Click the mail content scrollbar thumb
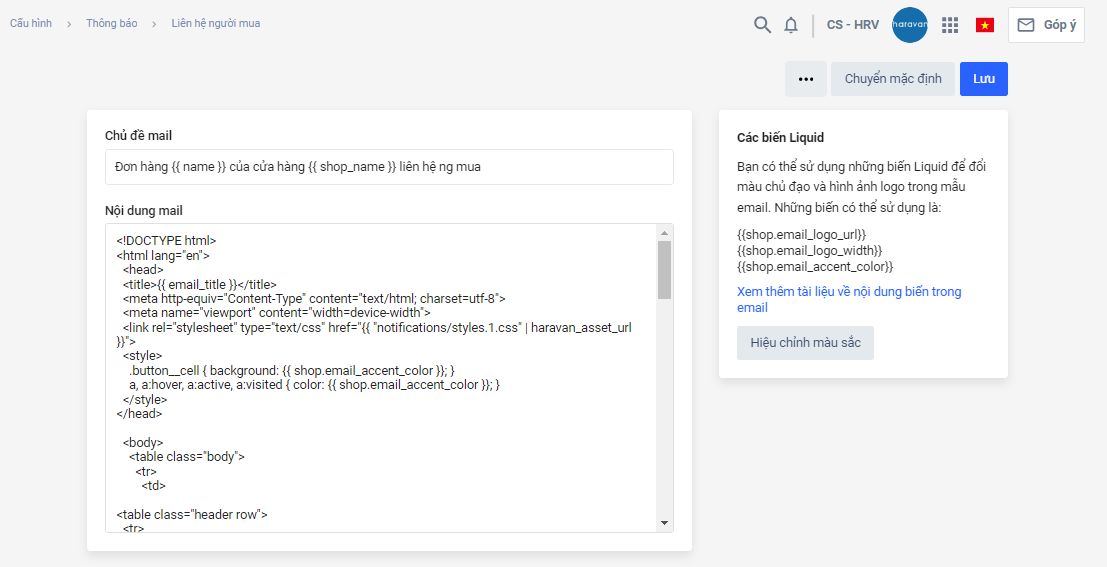The image size is (1107, 567). (x=664, y=270)
